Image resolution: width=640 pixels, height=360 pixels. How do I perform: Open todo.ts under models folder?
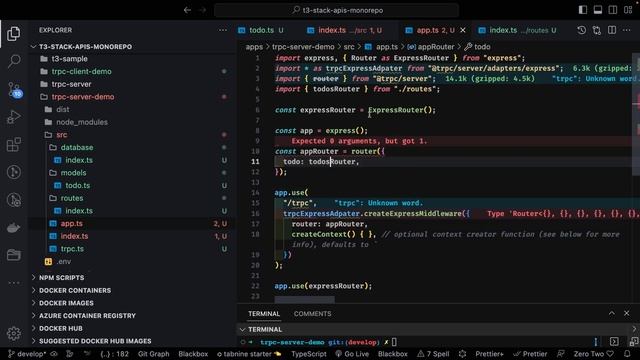coord(78,185)
